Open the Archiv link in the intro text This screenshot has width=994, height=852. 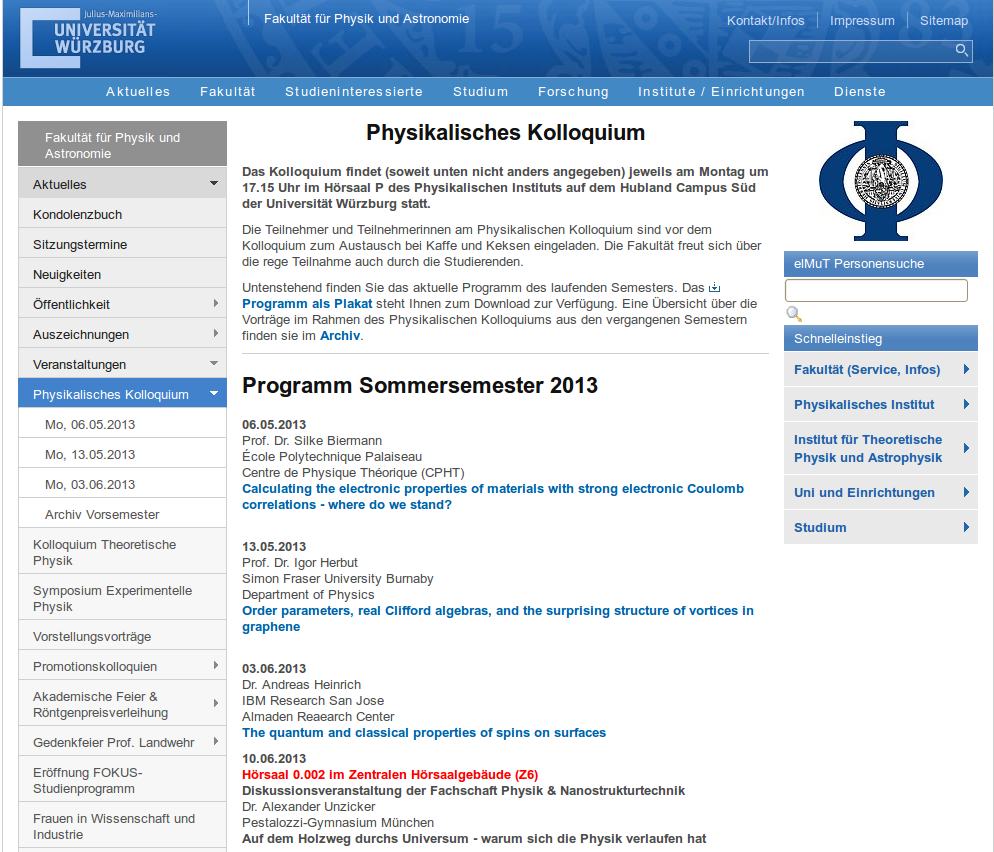(340, 335)
